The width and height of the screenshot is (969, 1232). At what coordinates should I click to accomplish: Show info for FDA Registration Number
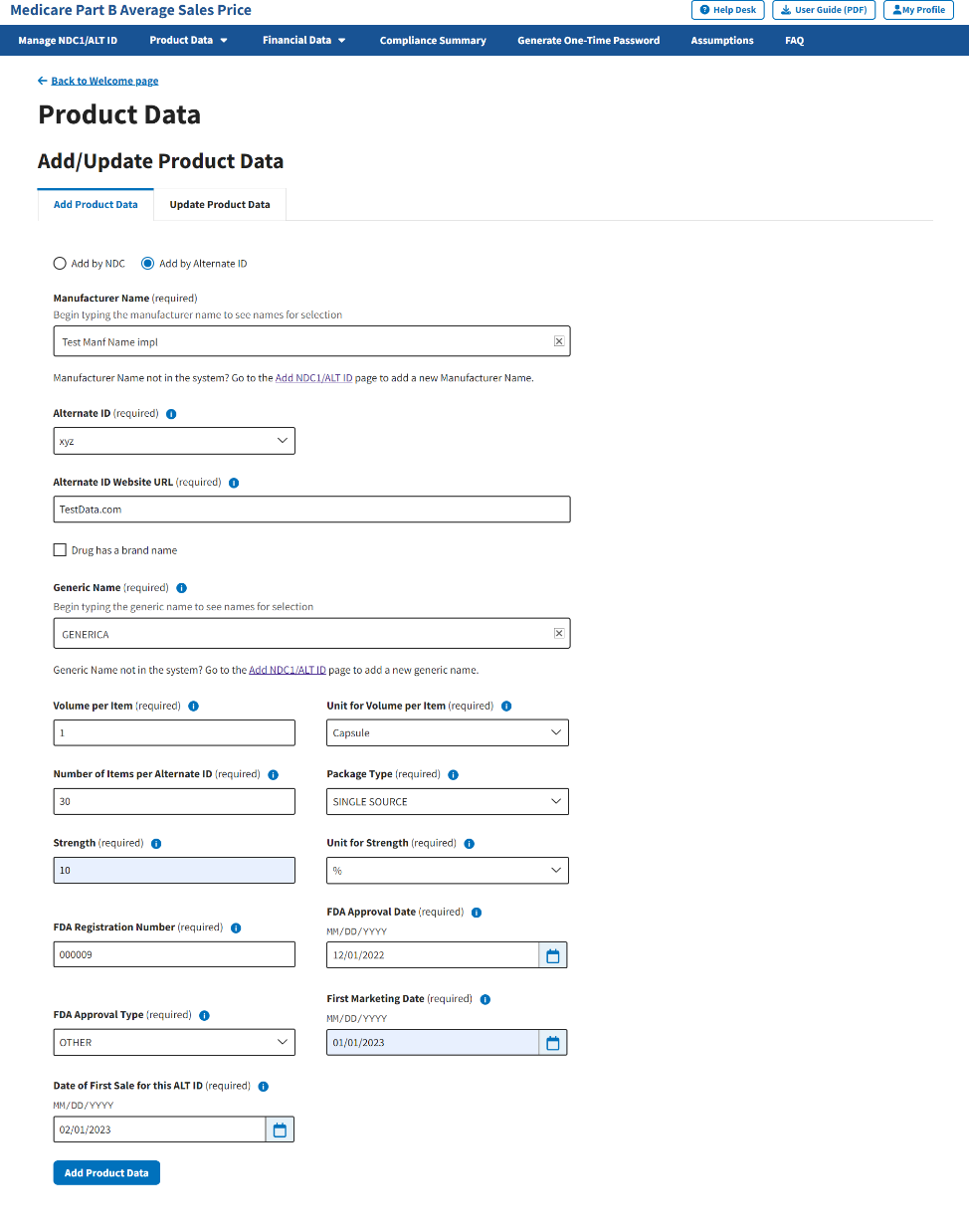pos(236,927)
